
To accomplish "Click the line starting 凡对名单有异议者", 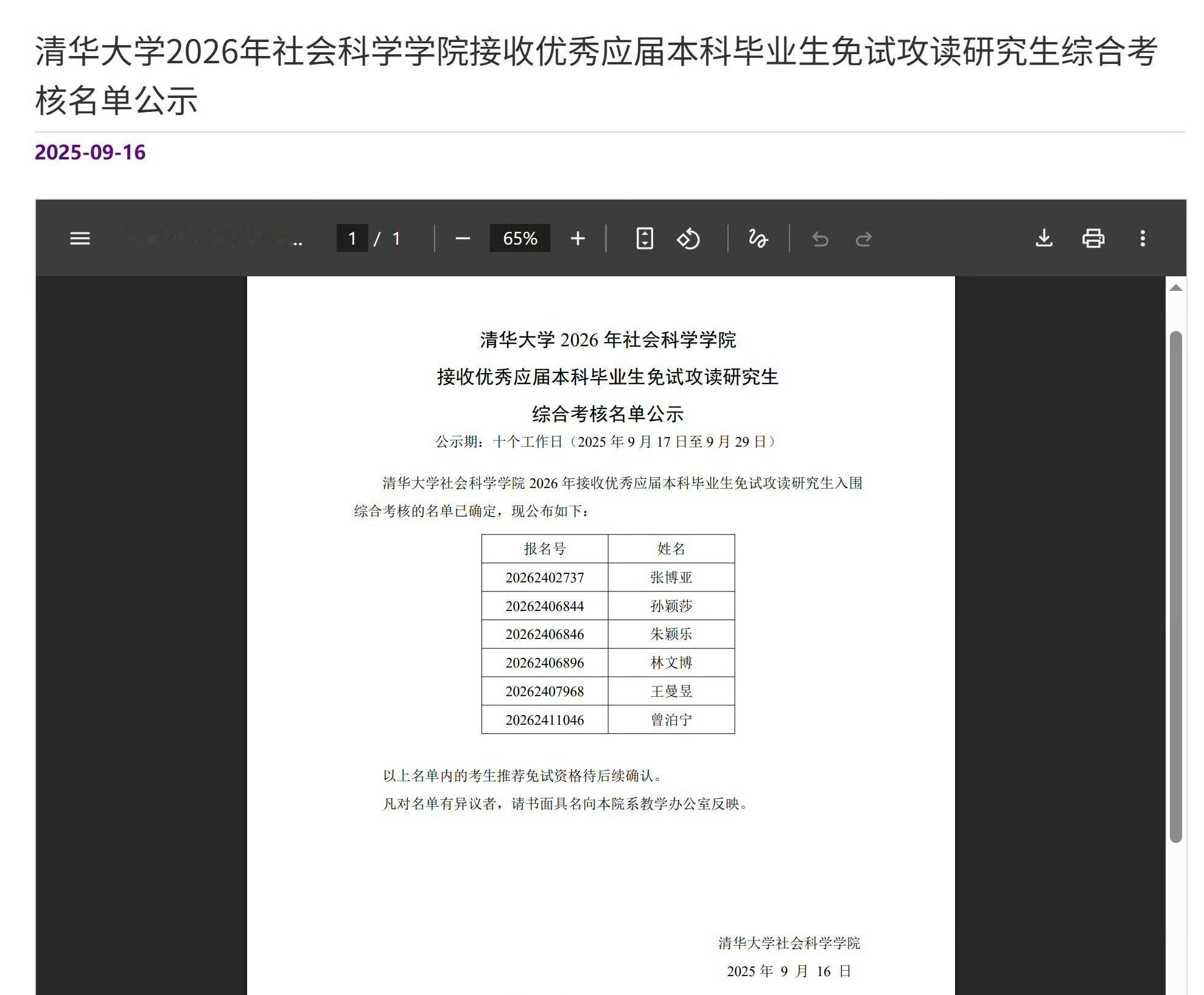I will pos(565,804).
